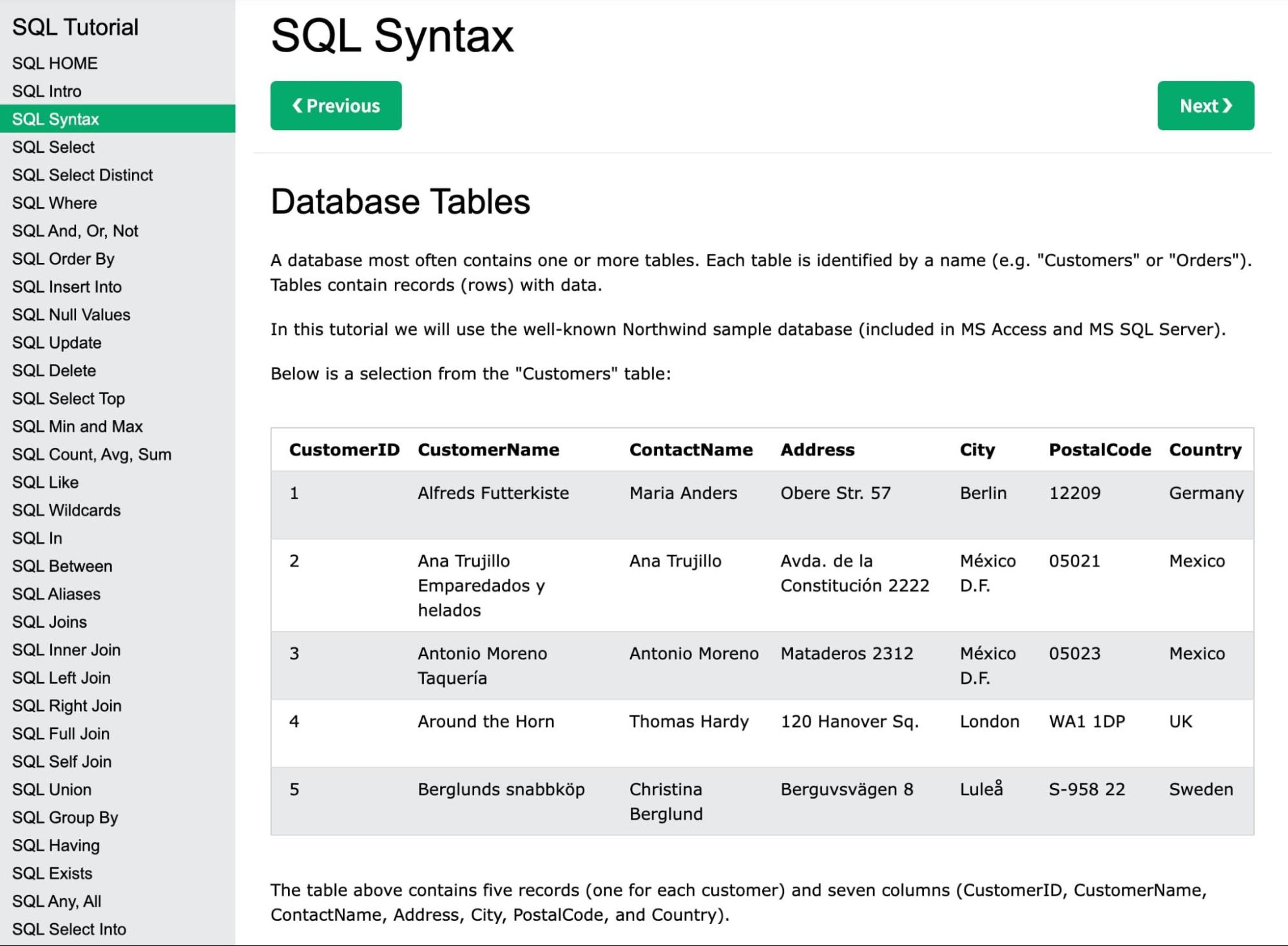
Task: Click the Previous navigation button
Action: tap(336, 106)
